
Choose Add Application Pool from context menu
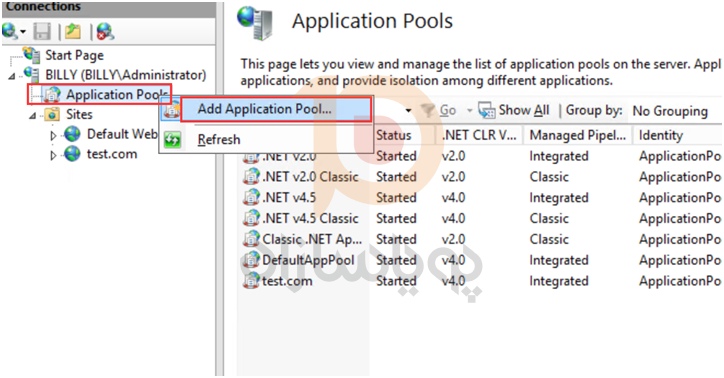(275, 109)
